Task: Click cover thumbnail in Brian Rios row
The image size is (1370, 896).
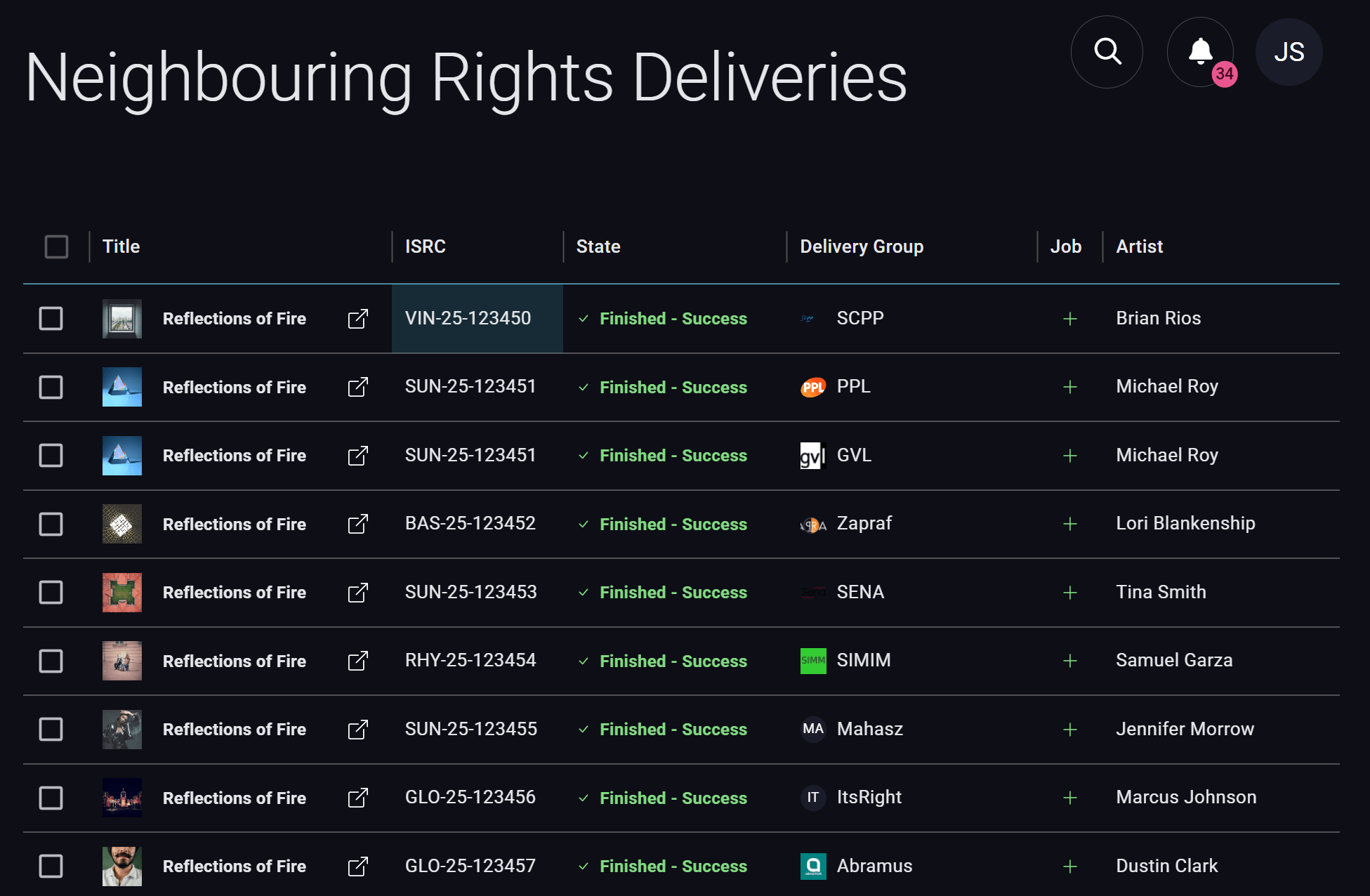Action: pos(122,319)
